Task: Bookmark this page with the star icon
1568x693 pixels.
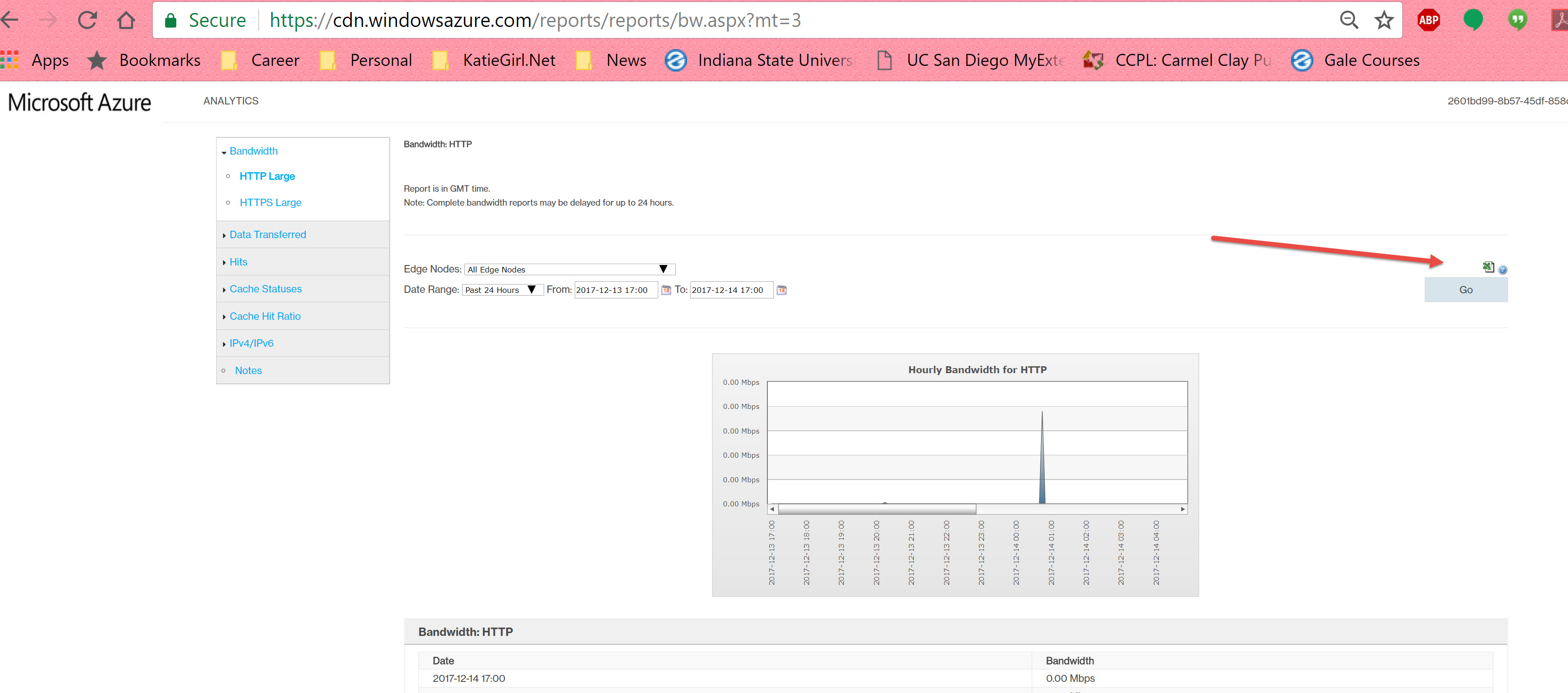Action: [x=1383, y=20]
